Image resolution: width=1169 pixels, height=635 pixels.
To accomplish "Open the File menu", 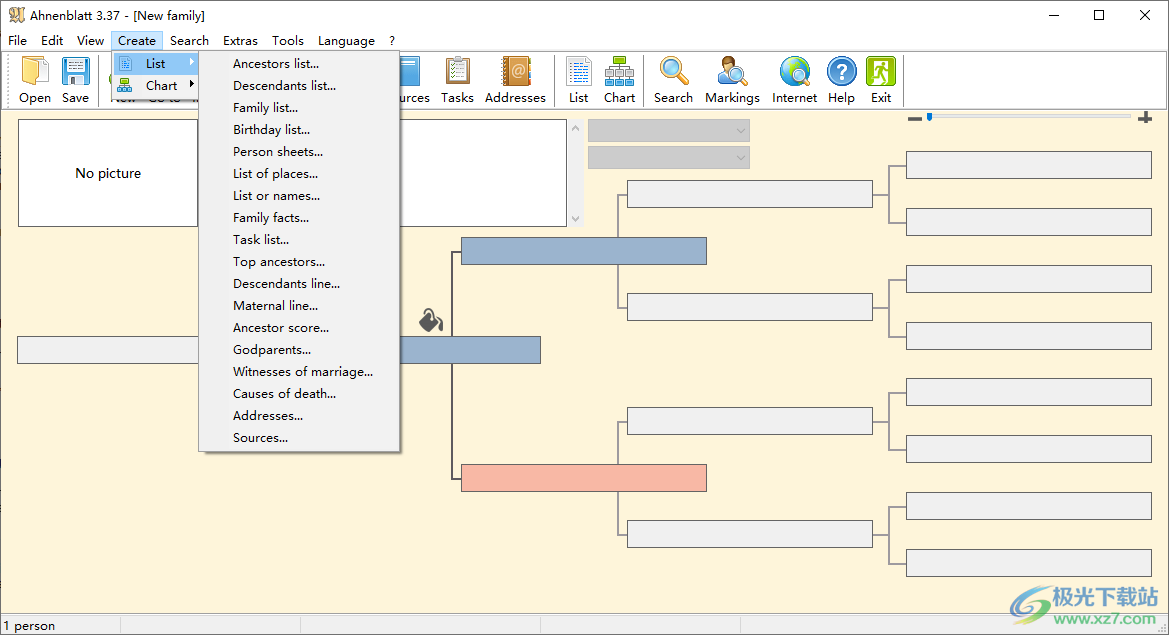I will (17, 41).
